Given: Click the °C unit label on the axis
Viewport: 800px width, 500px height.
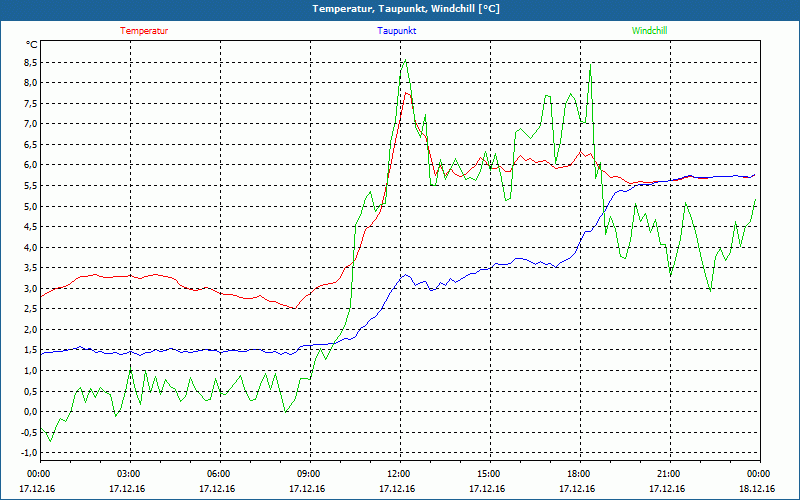Looking at the screenshot, I should [x=32, y=45].
